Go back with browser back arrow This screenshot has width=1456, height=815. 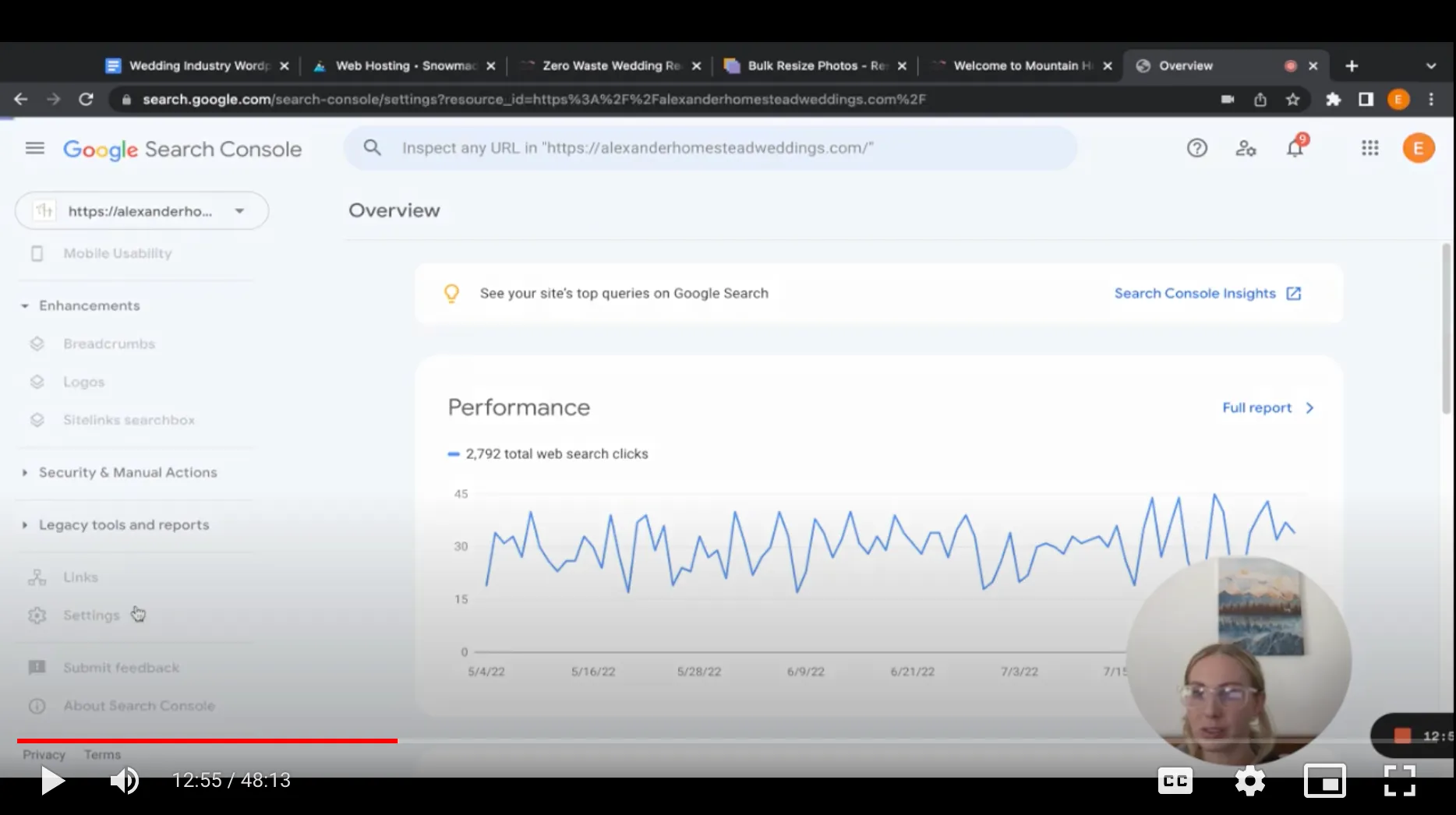pyautogui.click(x=21, y=99)
